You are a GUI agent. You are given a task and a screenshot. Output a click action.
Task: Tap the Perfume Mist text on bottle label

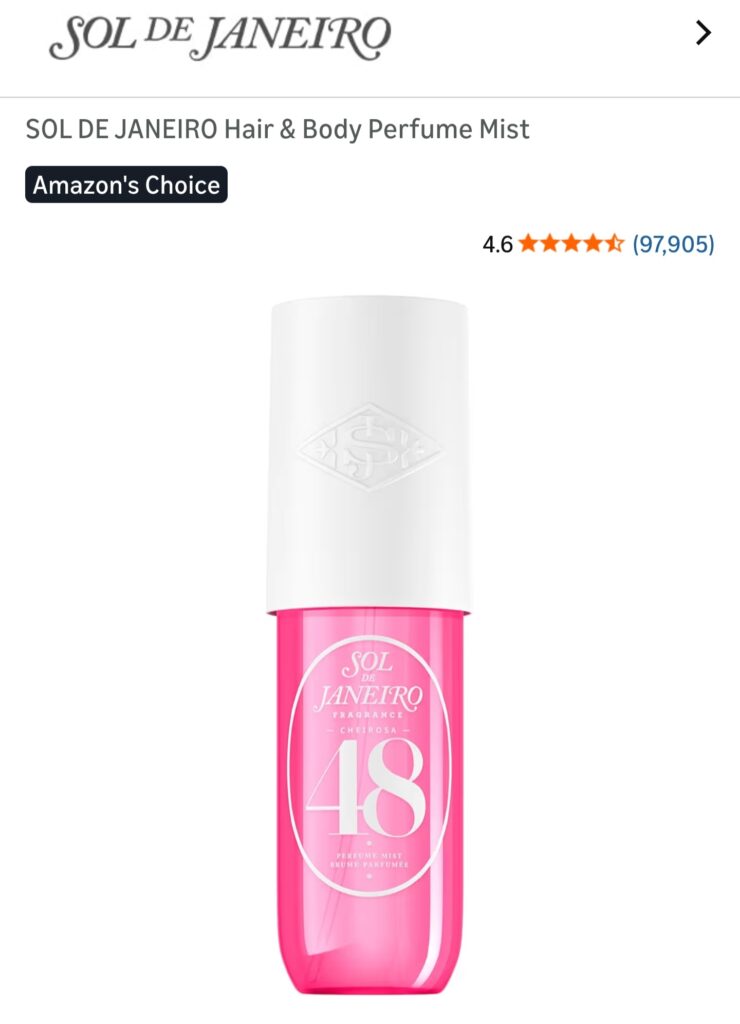click(369, 855)
